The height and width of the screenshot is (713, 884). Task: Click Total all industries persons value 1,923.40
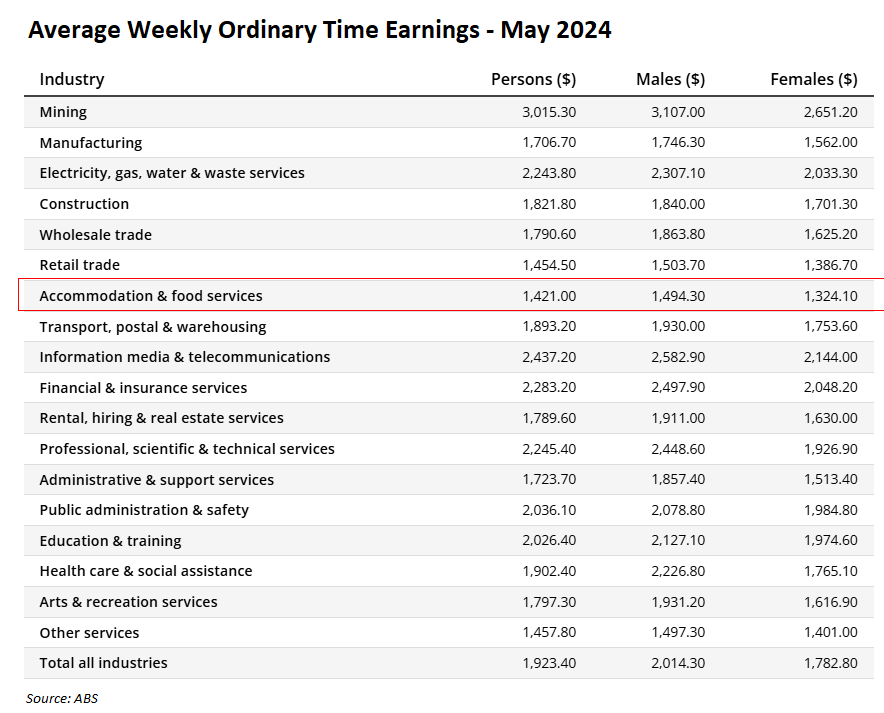pos(549,663)
